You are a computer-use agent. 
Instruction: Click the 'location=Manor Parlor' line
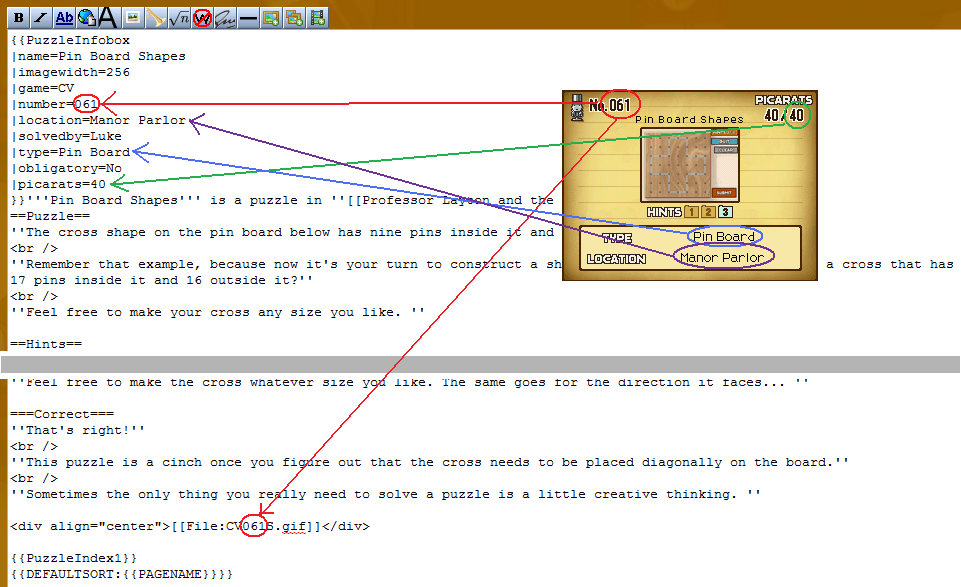click(98, 120)
